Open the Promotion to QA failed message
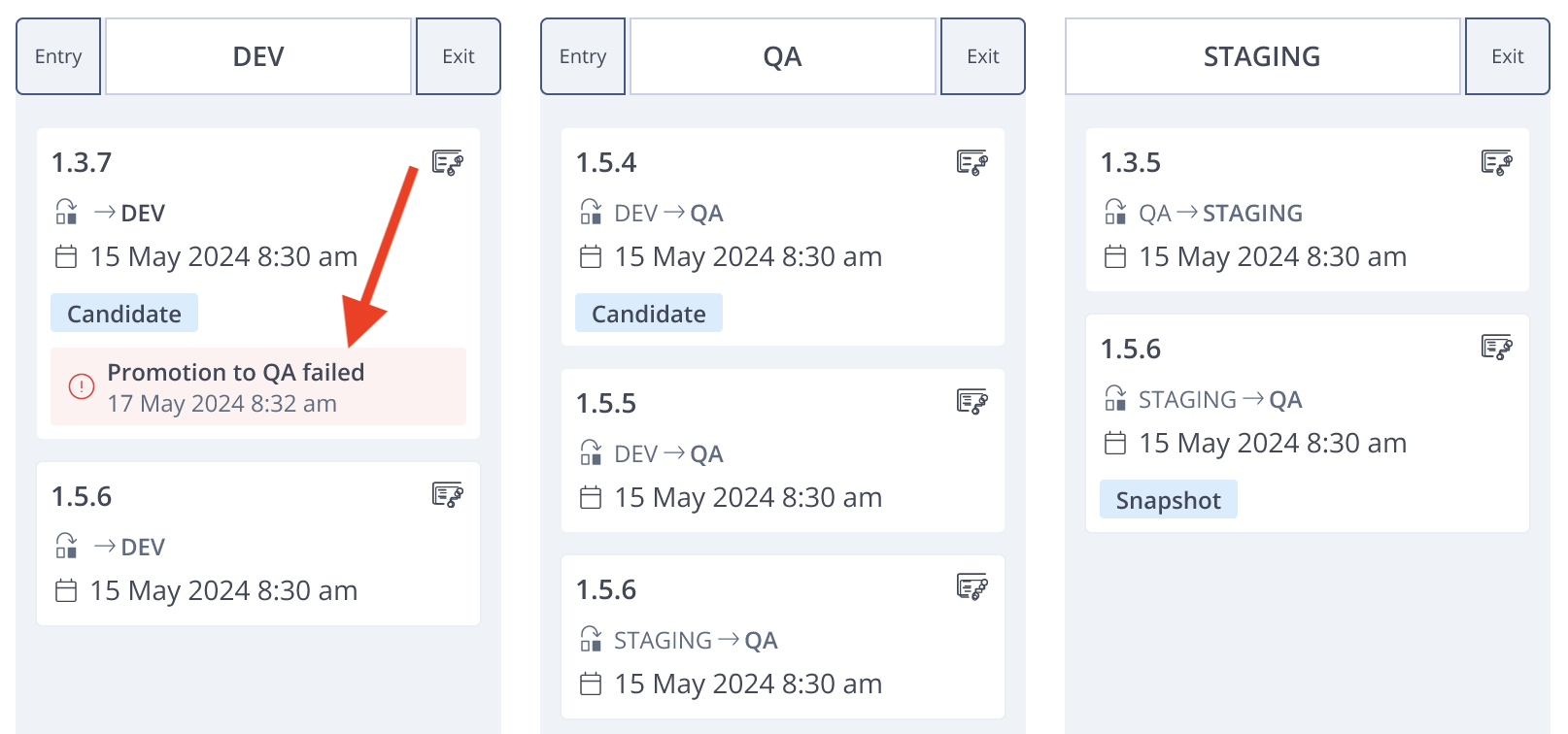 236,373
